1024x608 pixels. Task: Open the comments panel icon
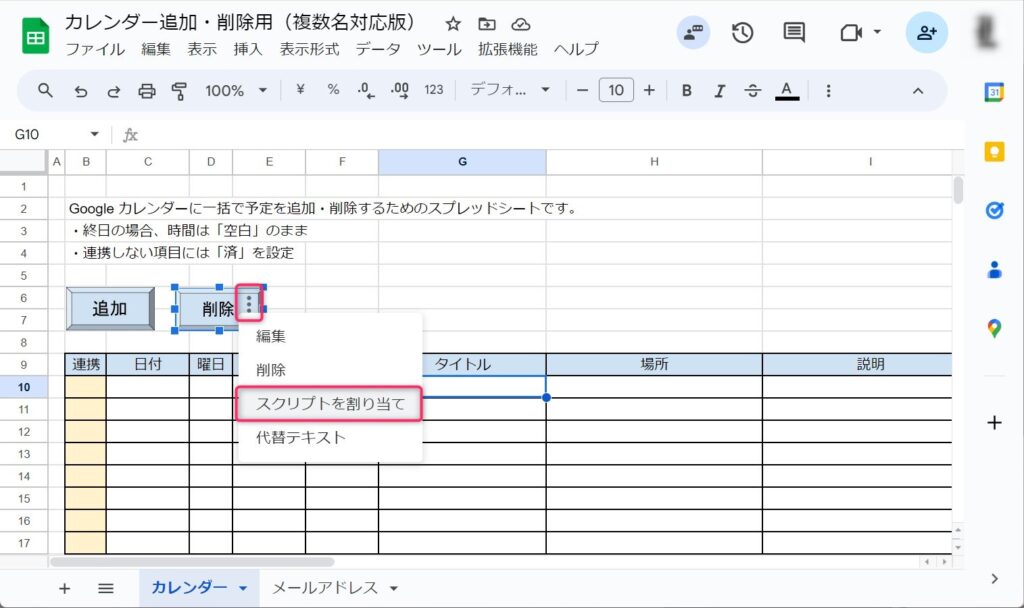click(x=794, y=33)
